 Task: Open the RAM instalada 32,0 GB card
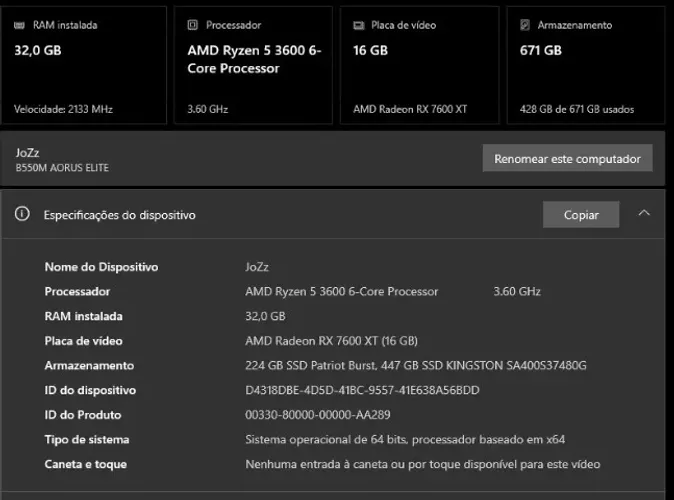coord(83,65)
